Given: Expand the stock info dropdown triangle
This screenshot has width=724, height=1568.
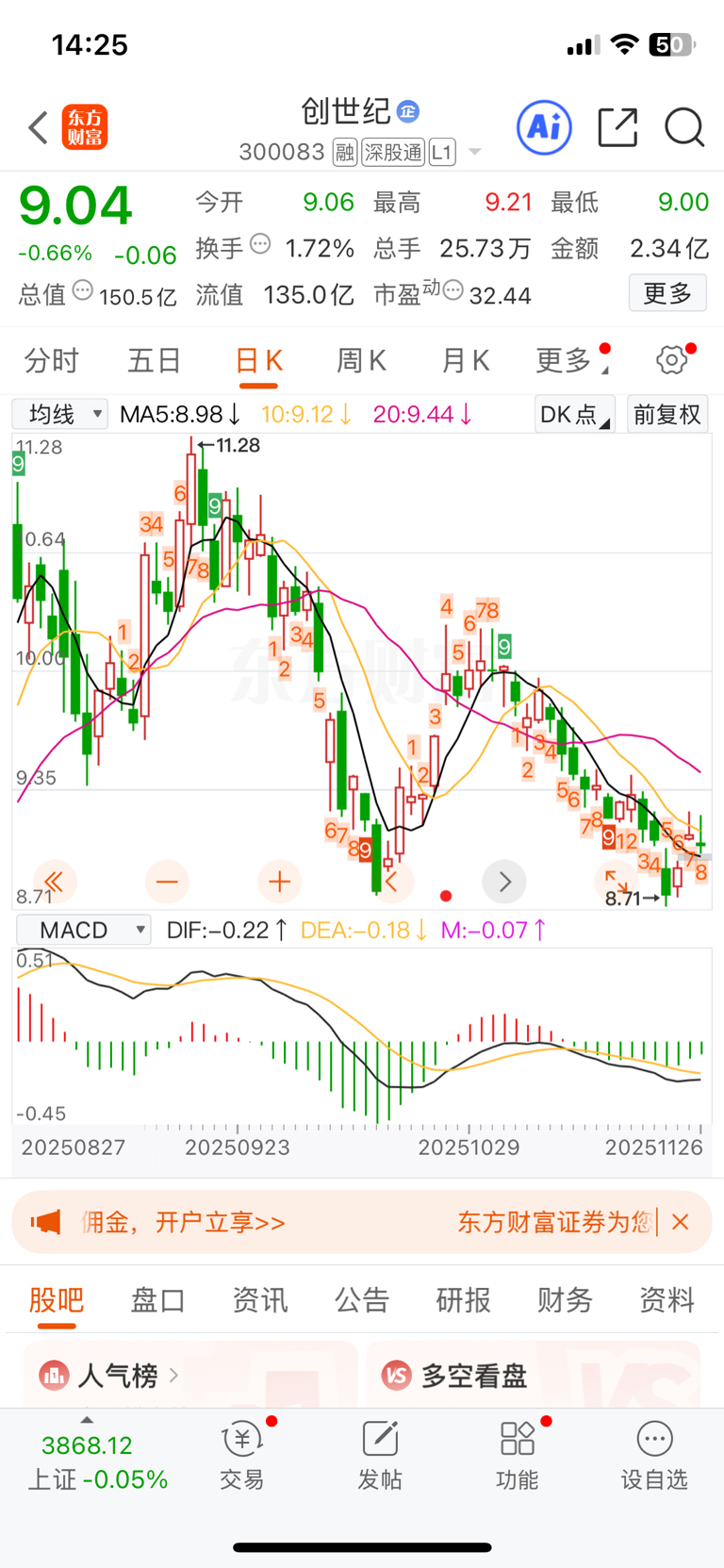Looking at the screenshot, I should point(474,152).
